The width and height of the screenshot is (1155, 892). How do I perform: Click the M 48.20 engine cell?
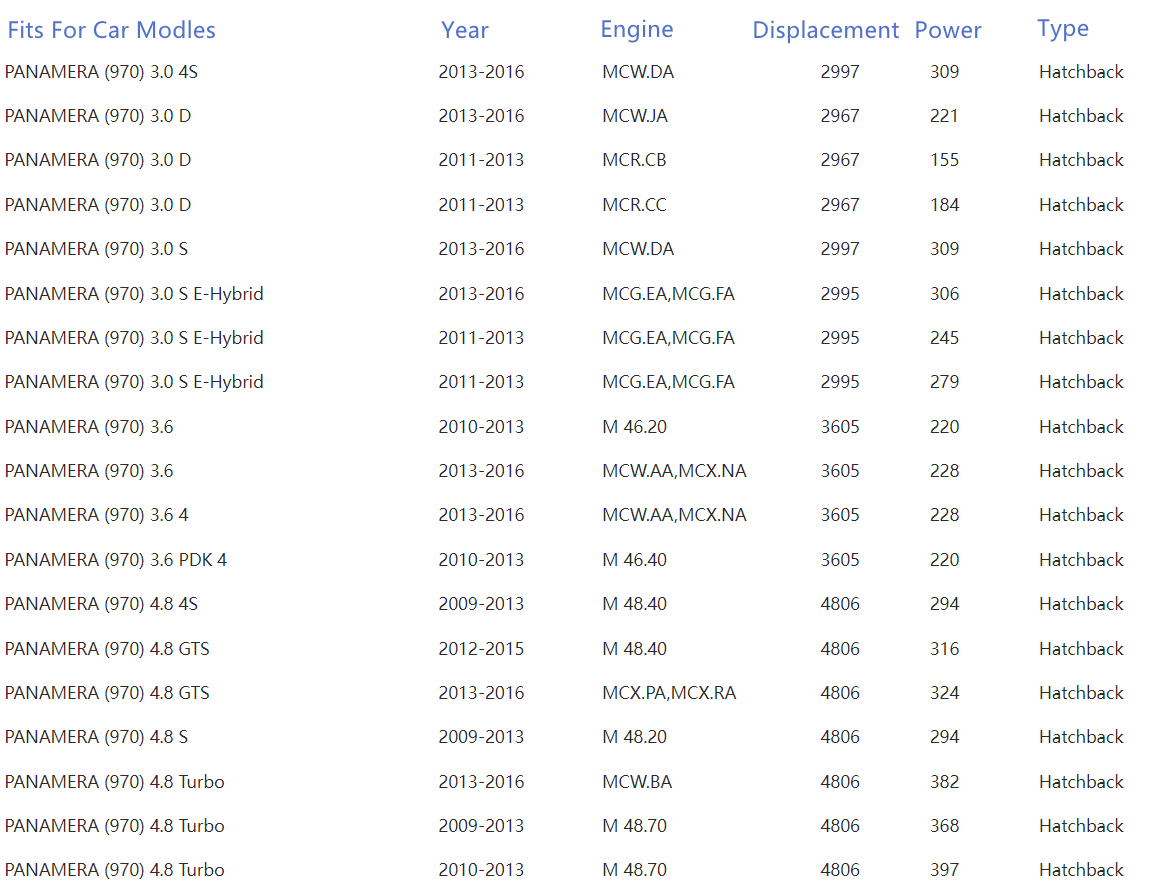[x=634, y=737]
